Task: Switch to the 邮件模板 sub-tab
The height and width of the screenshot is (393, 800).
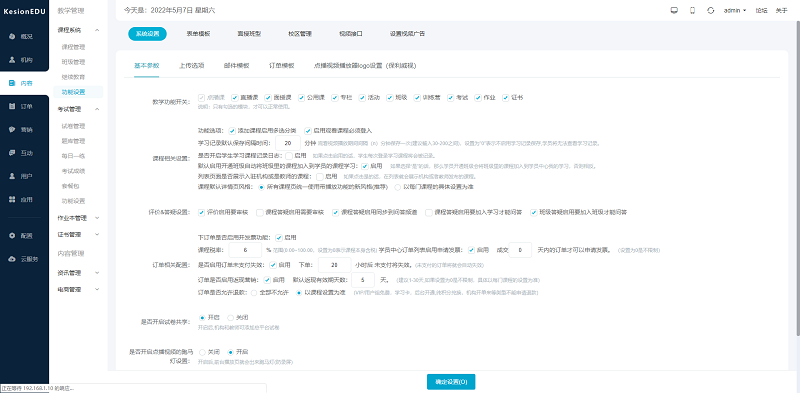Action: [236, 65]
